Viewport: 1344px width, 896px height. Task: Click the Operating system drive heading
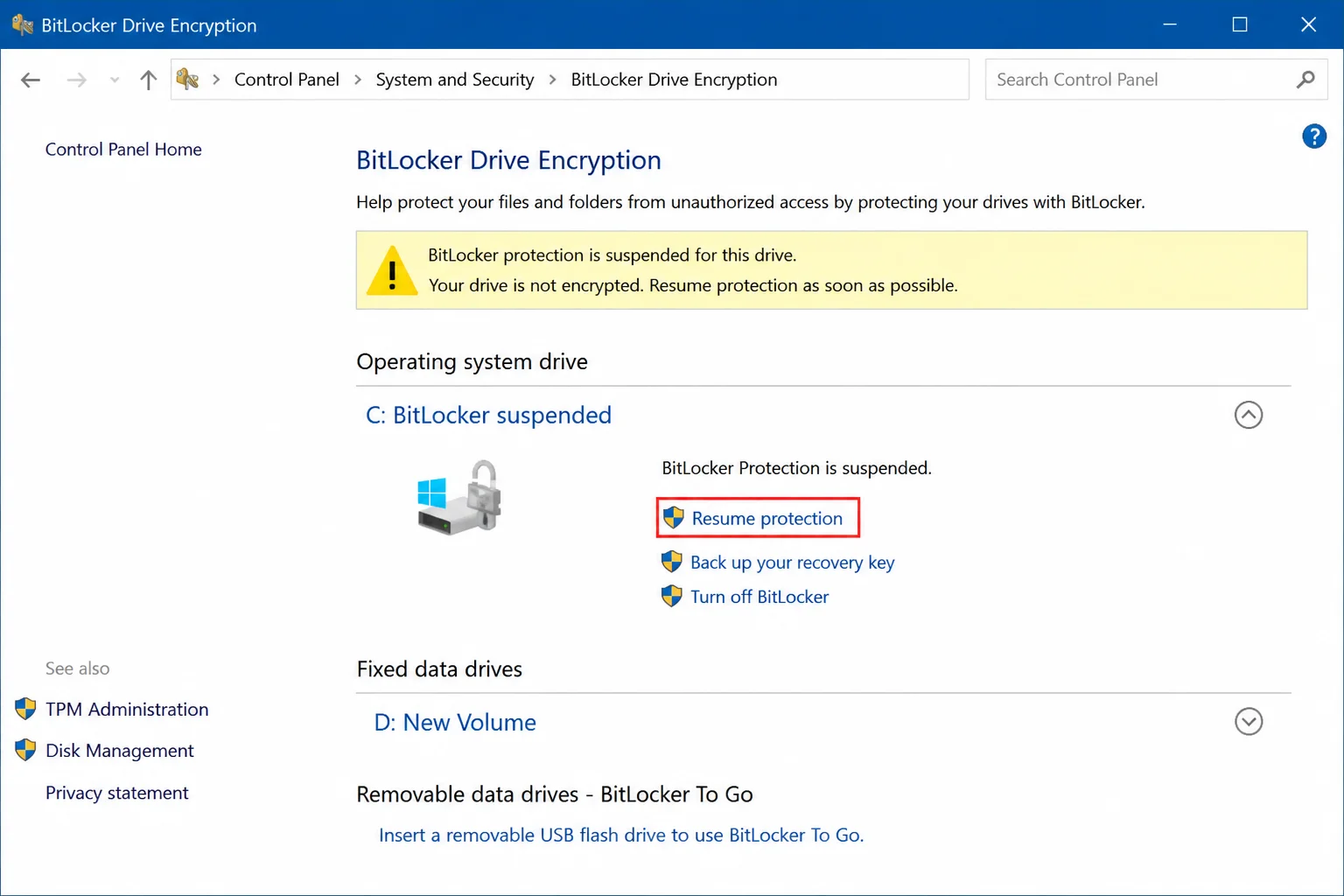pyautogui.click(x=472, y=361)
